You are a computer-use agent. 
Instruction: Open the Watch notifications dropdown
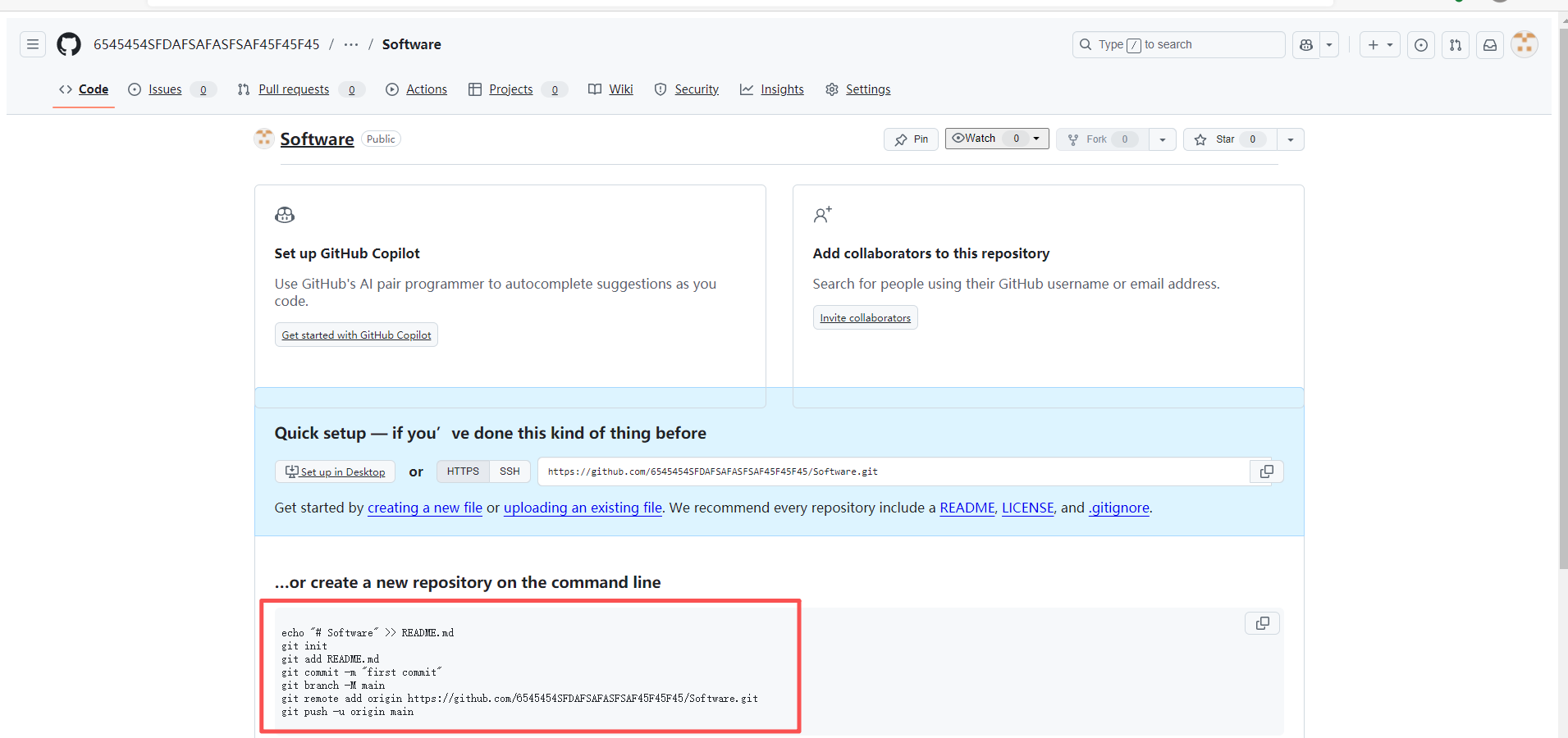pyautogui.click(x=997, y=139)
